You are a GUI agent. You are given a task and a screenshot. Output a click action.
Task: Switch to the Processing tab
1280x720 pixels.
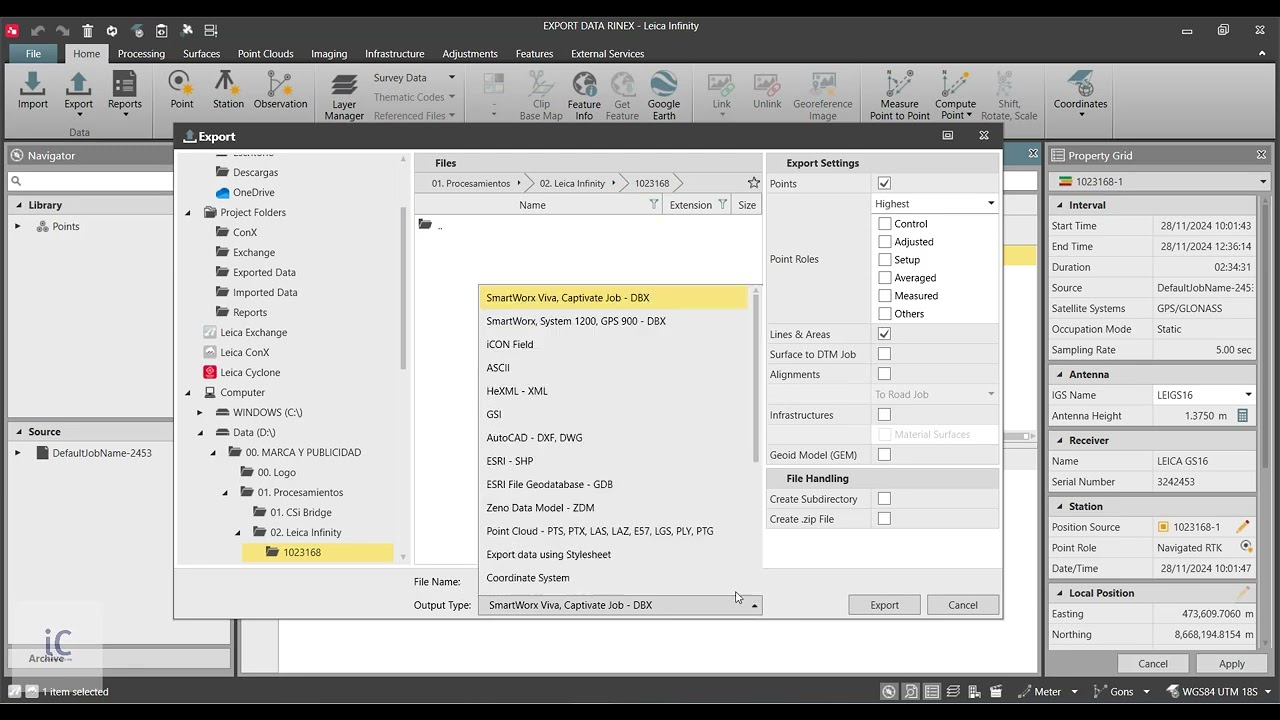tap(141, 54)
